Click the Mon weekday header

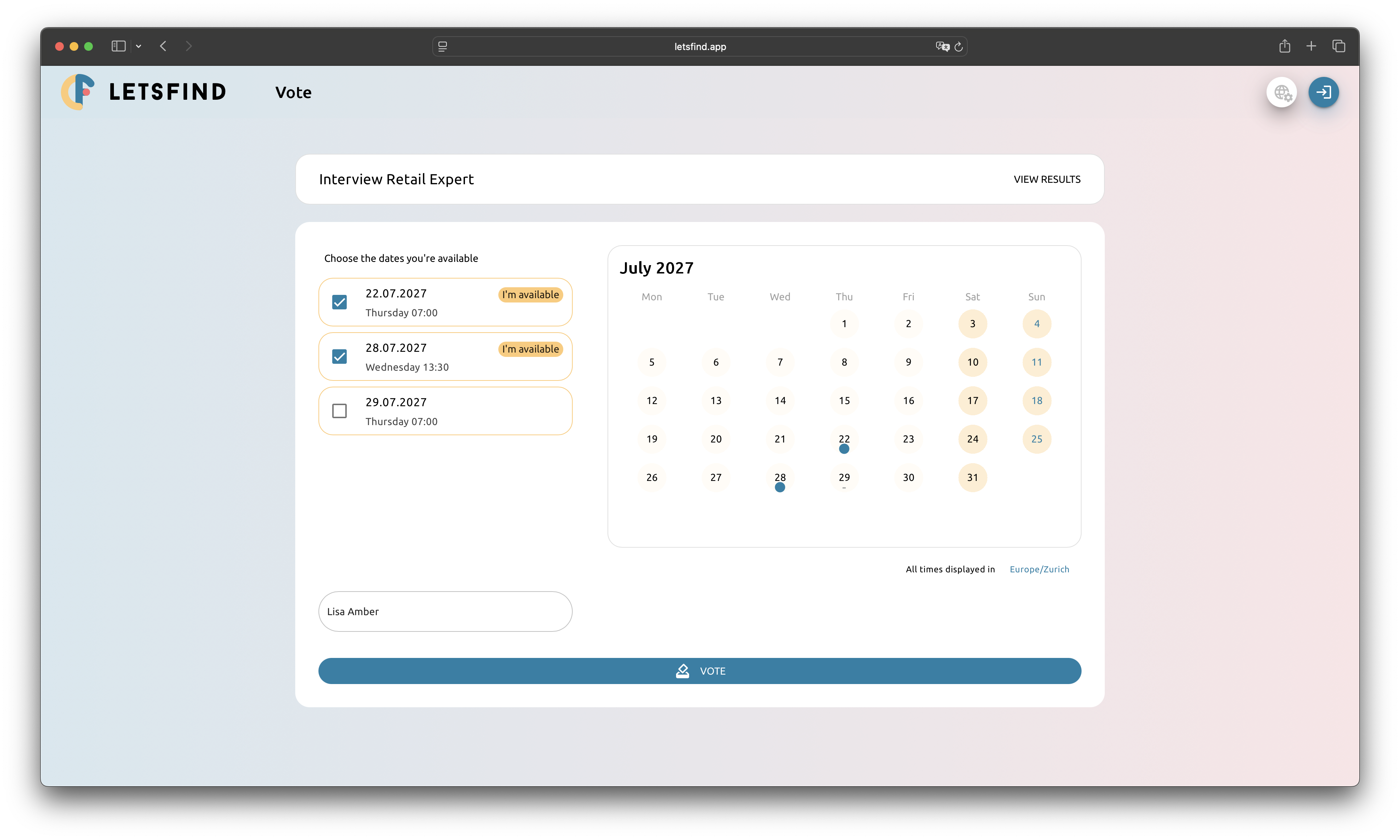tap(652, 297)
